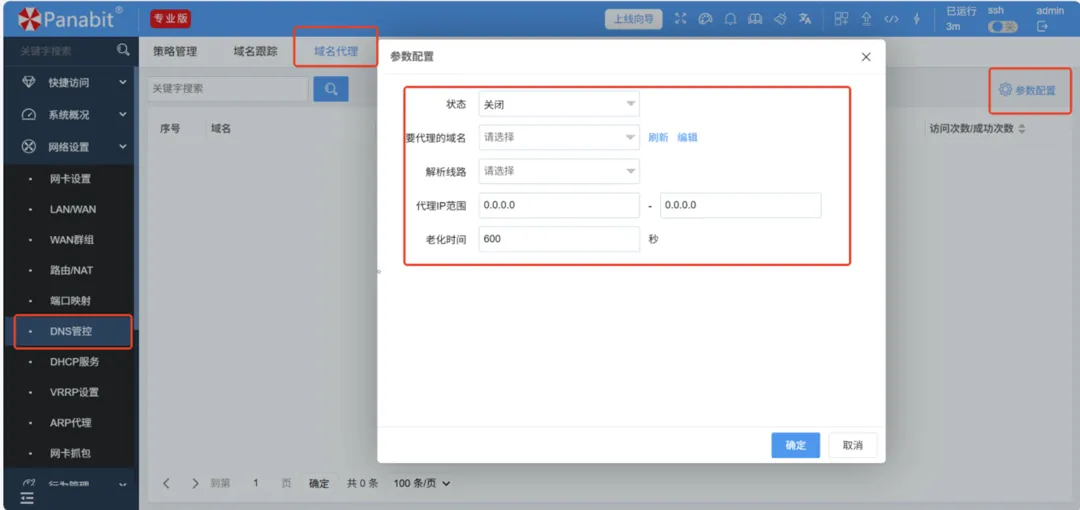Click the code brackets icon in header
The width and height of the screenshot is (1080, 510).
point(891,19)
